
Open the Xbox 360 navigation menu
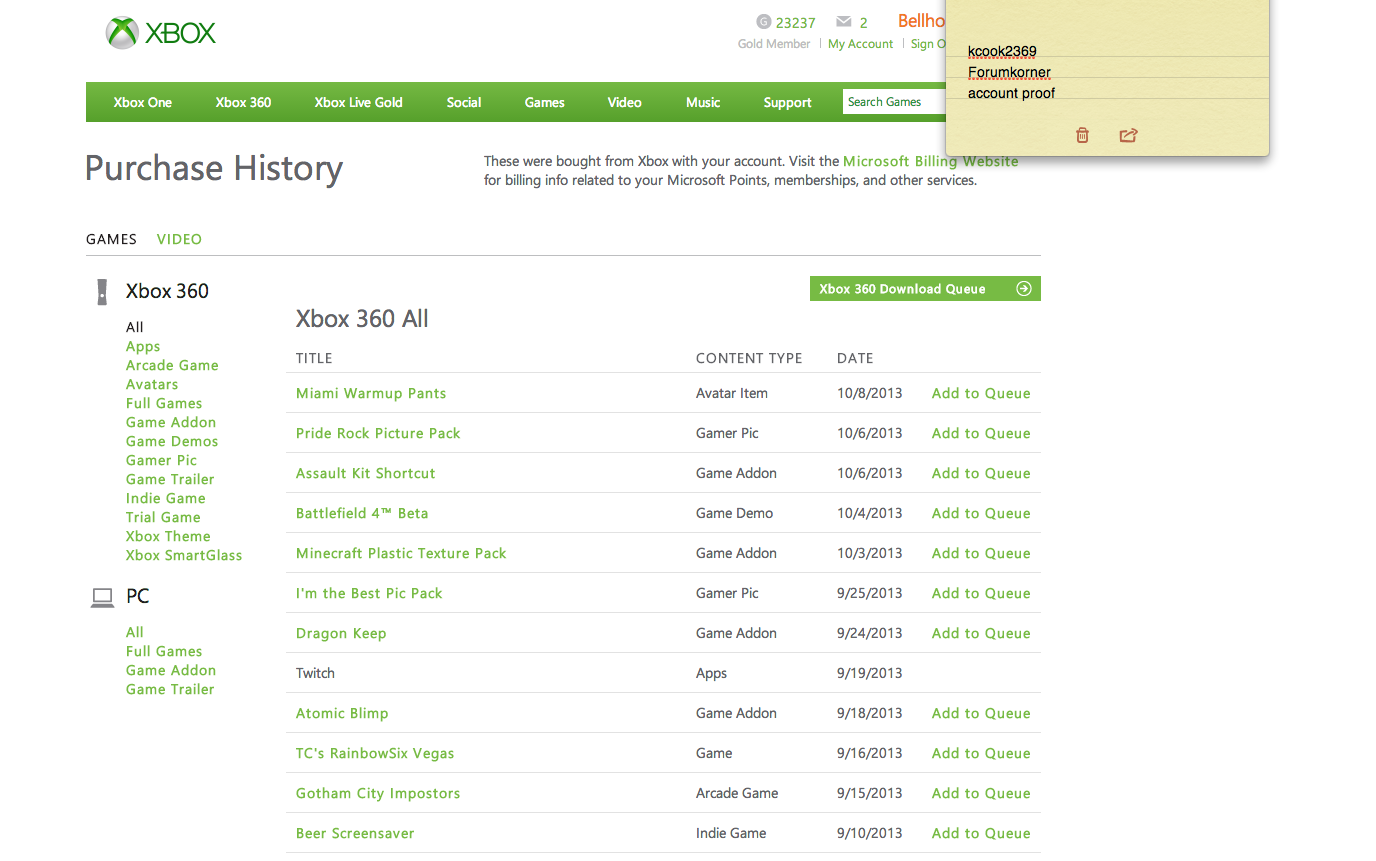pyautogui.click(x=243, y=102)
